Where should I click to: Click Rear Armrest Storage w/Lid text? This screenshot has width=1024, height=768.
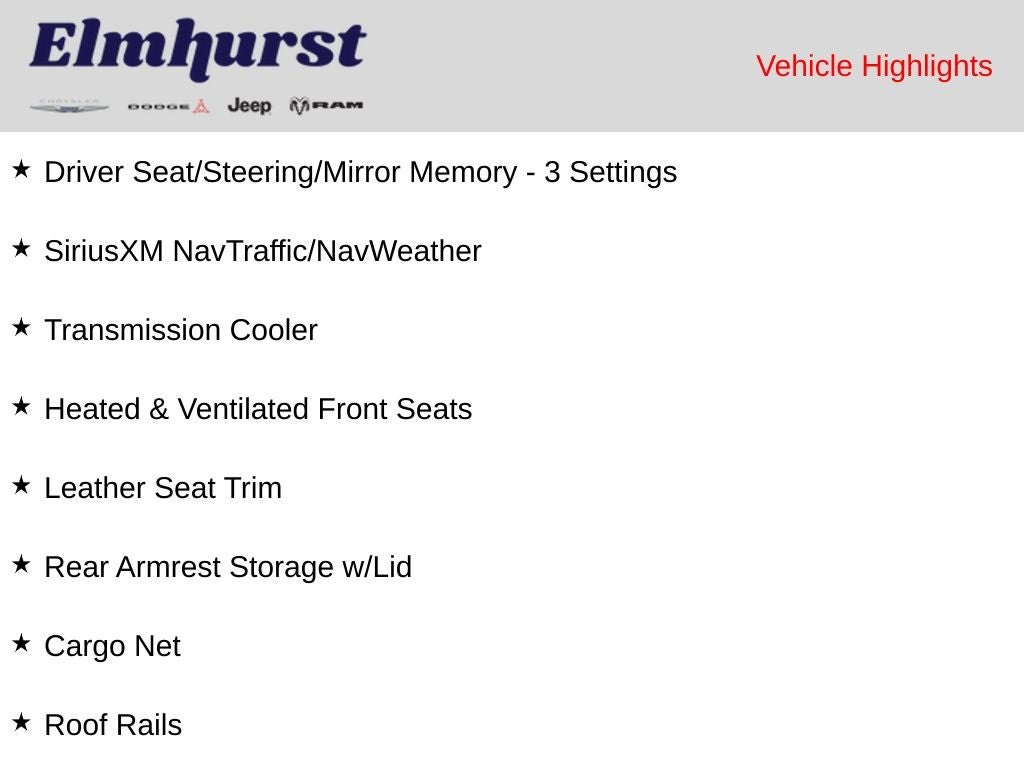228,567
